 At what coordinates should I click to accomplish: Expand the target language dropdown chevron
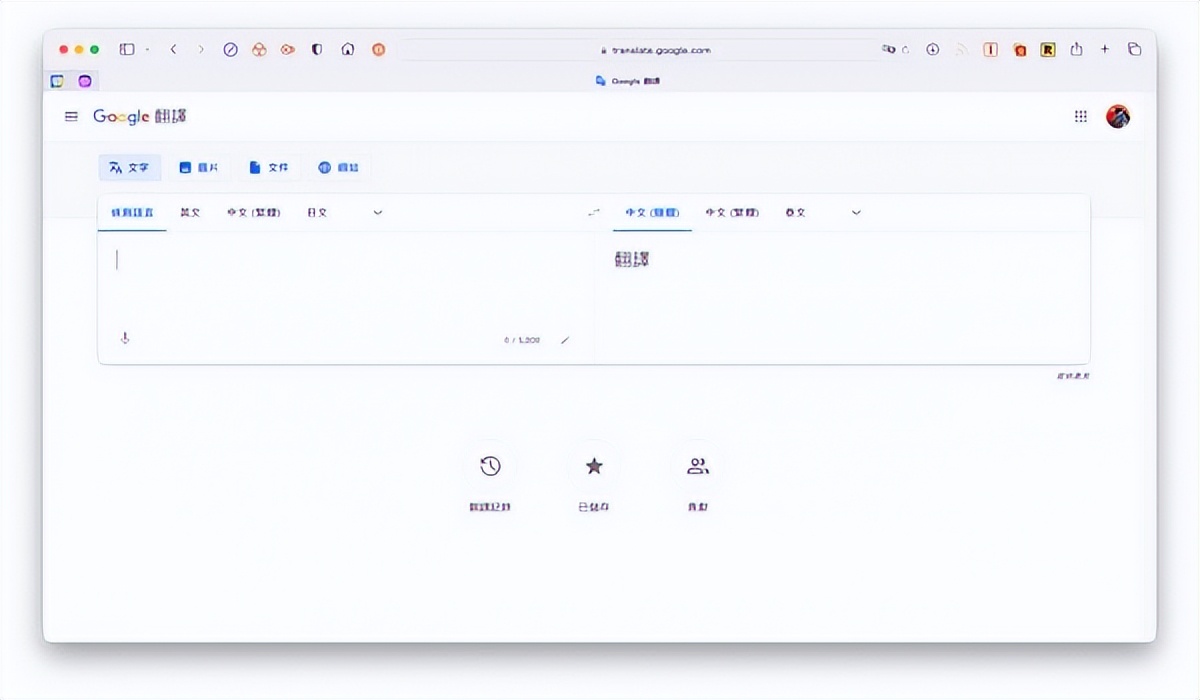point(856,212)
